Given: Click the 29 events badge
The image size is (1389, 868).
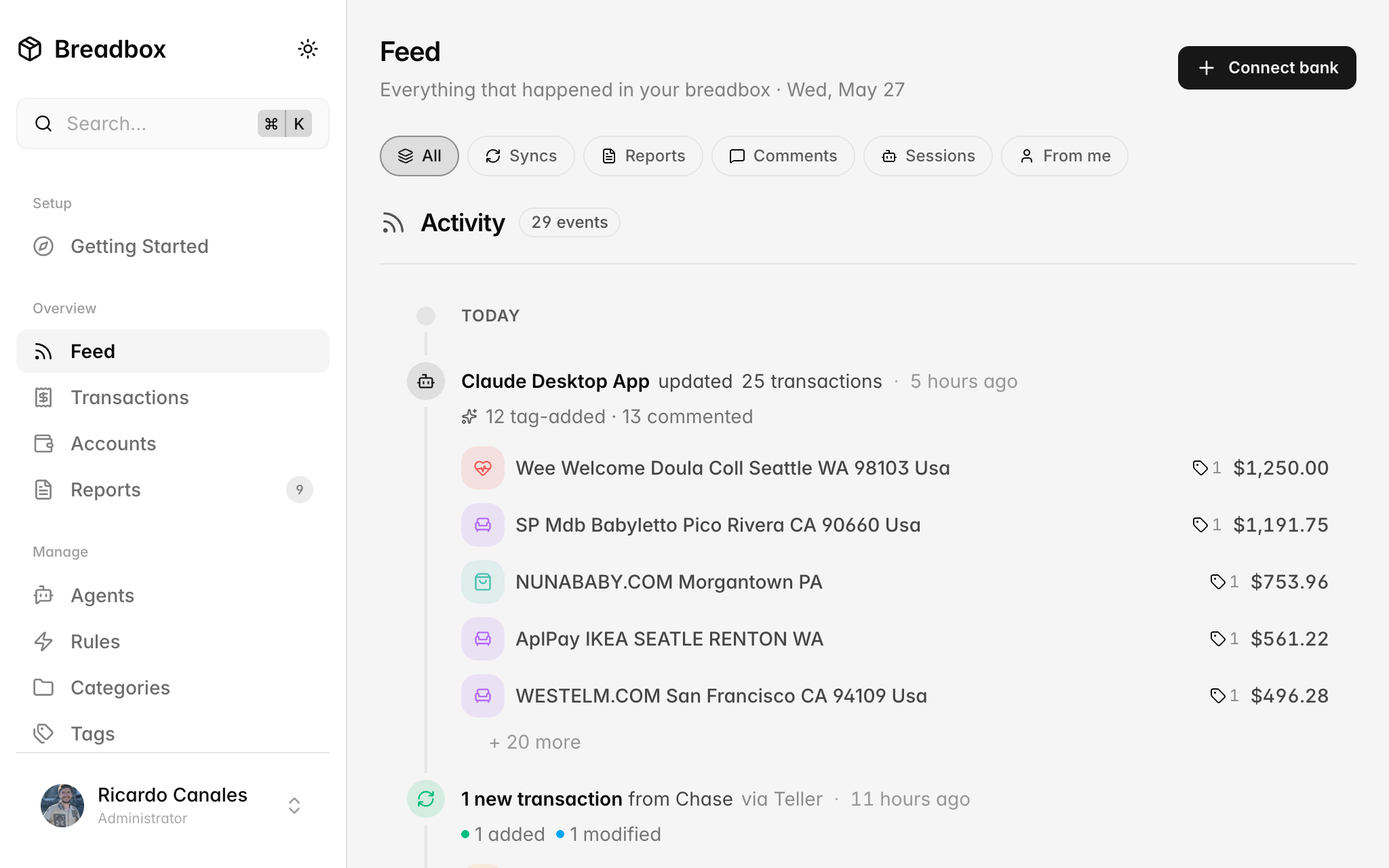Looking at the screenshot, I should [570, 222].
